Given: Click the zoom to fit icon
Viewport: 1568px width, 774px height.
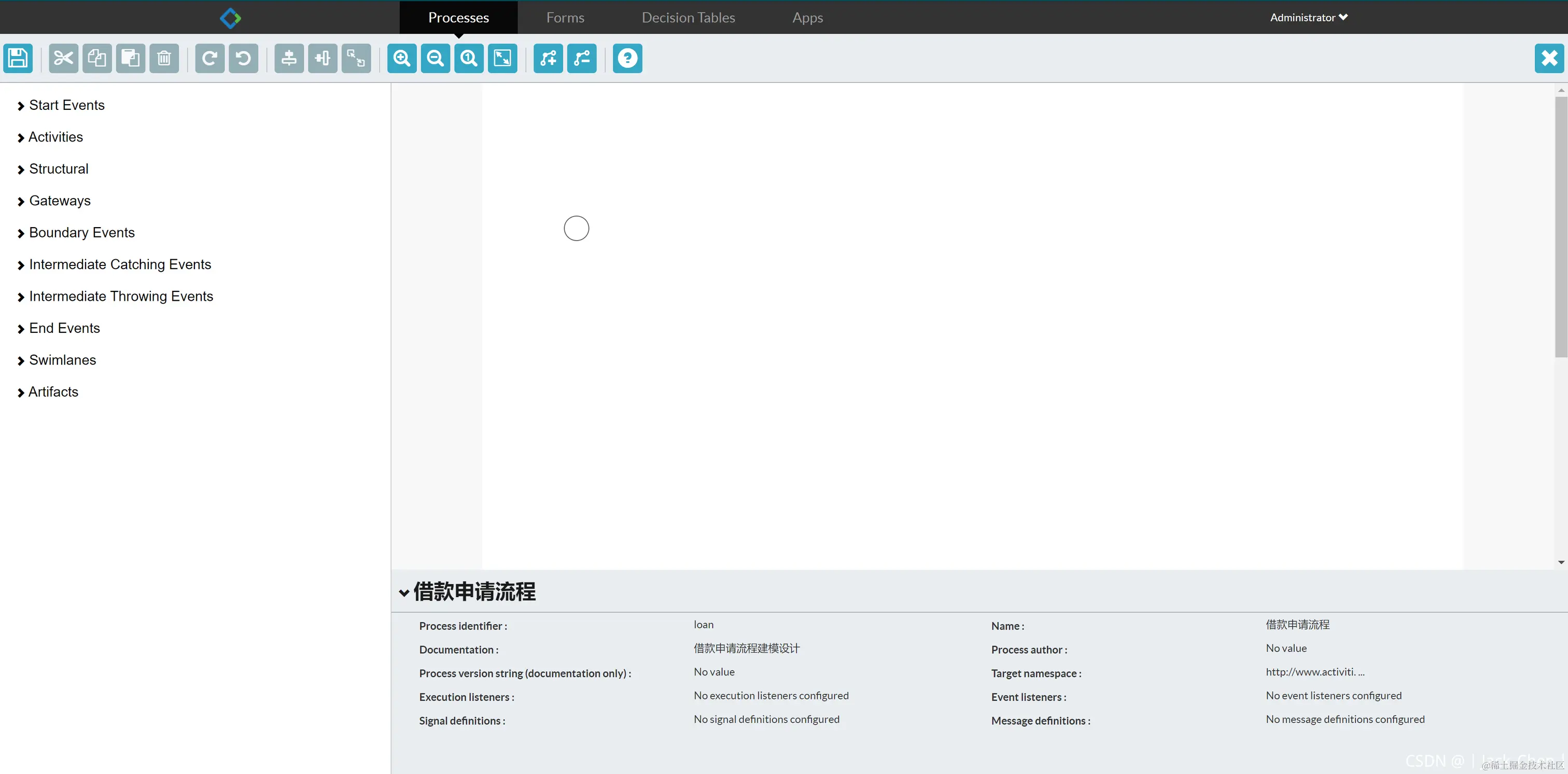Looking at the screenshot, I should (502, 59).
